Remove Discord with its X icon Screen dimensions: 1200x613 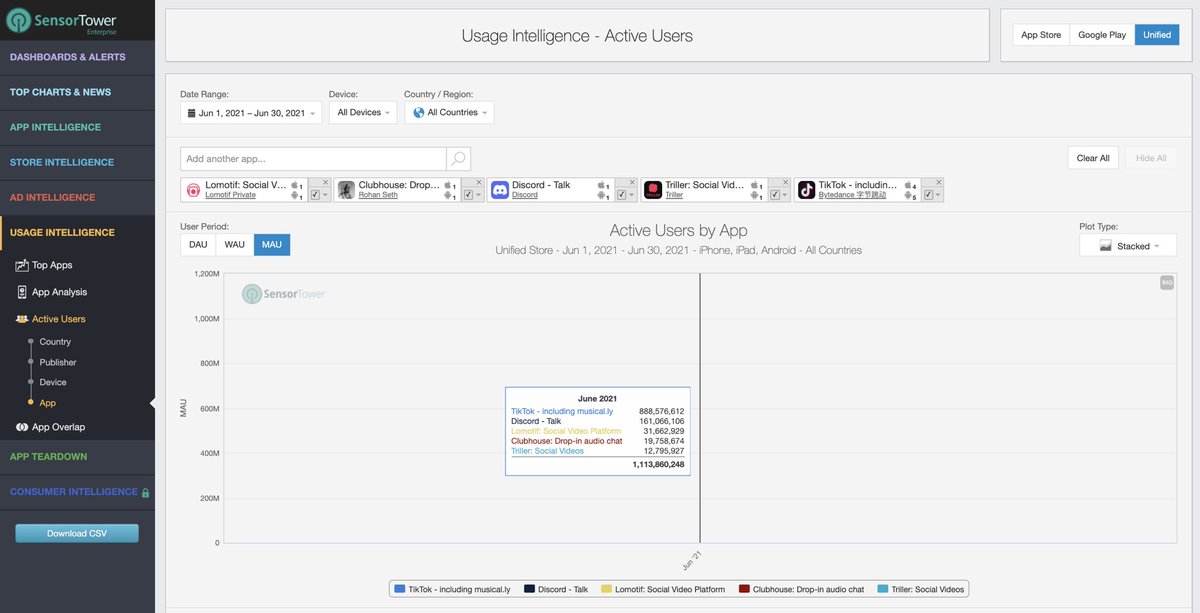(x=632, y=182)
